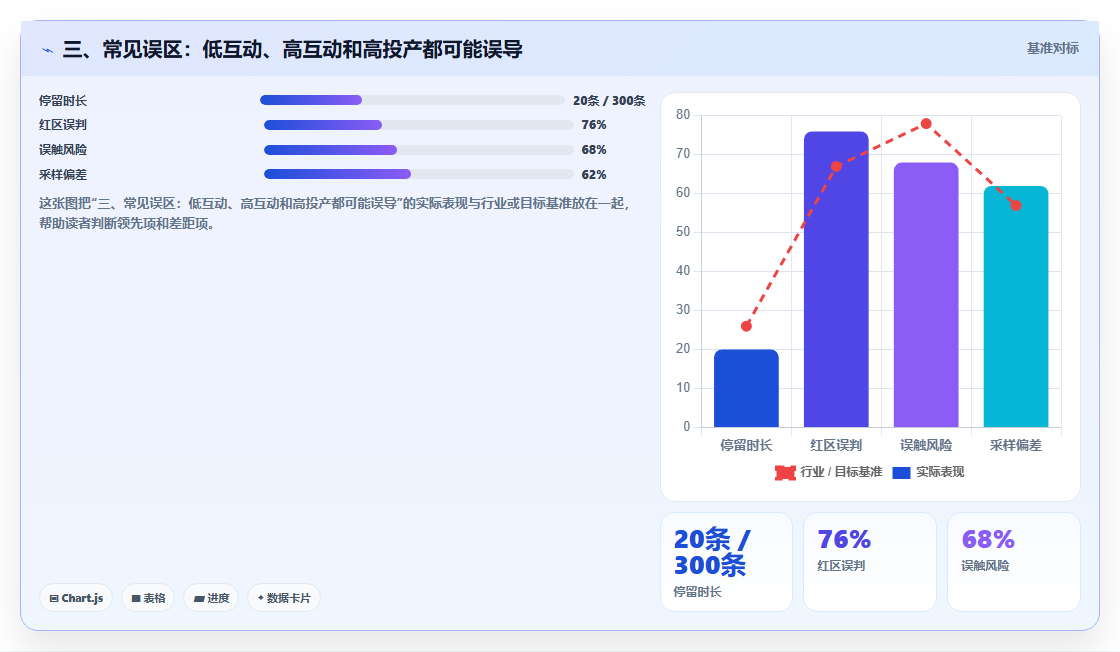Screen dimensions: 1120x652
Task: Click the 误触风险 row label
Action: [63, 150]
